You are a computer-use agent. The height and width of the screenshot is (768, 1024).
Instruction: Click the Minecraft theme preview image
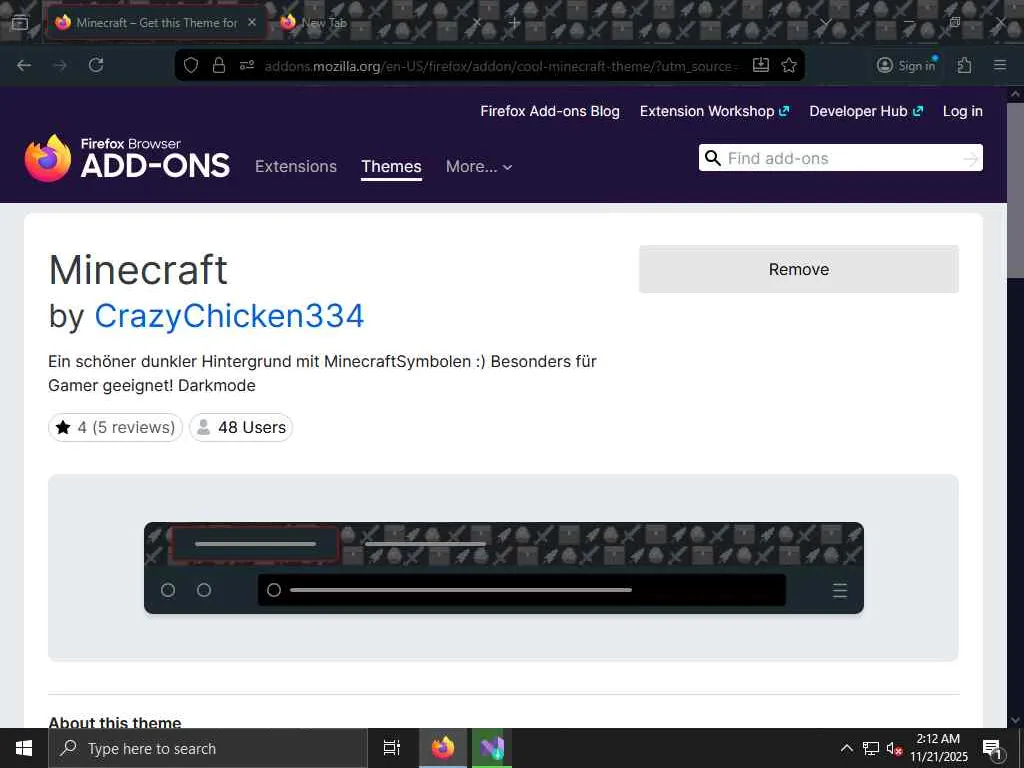[504, 568]
